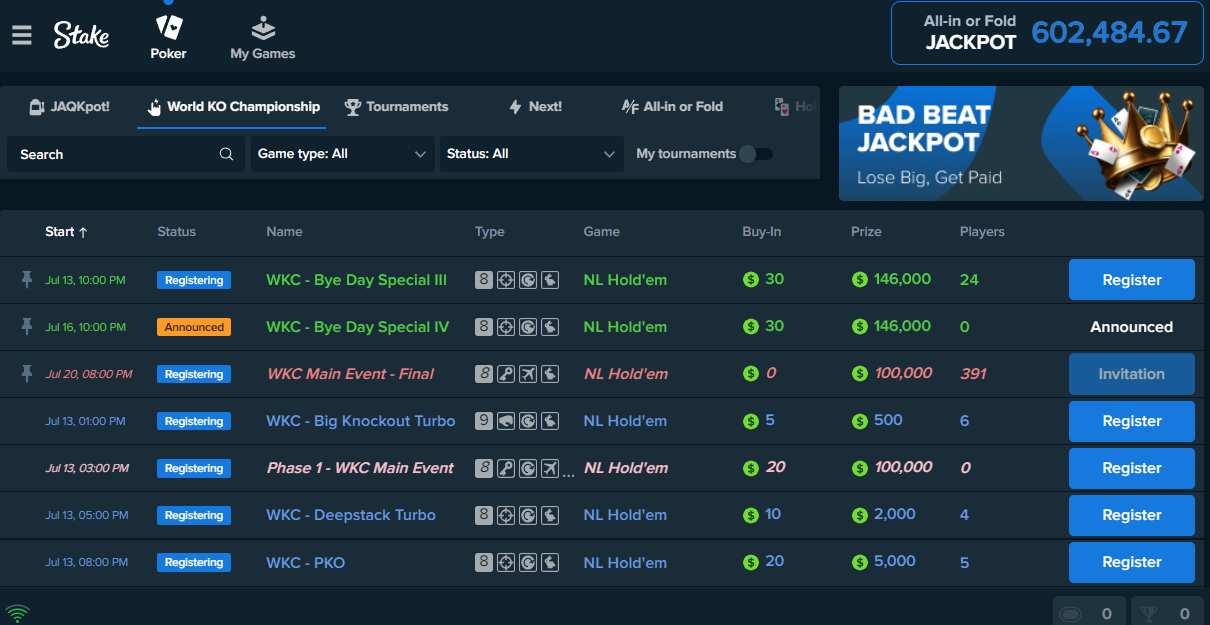Click the re-entry icon in Bye Day Special III row
Viewport: 1210px width, 625px height.
pos(528,280)
